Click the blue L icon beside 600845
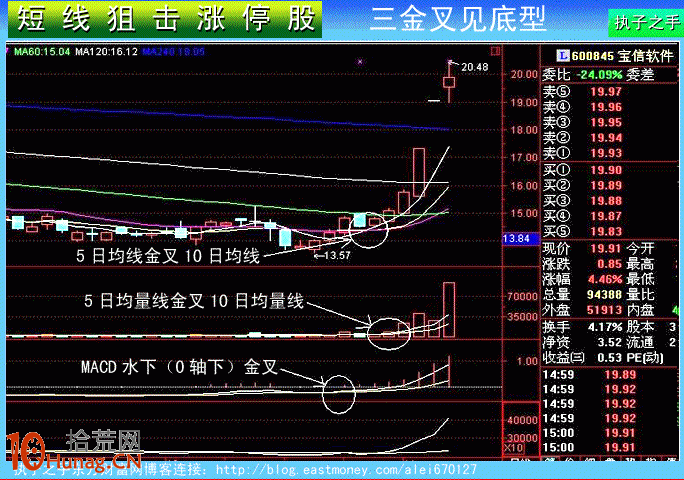The height and width of the screenshot is (480, 684). (x=563, y=56)
